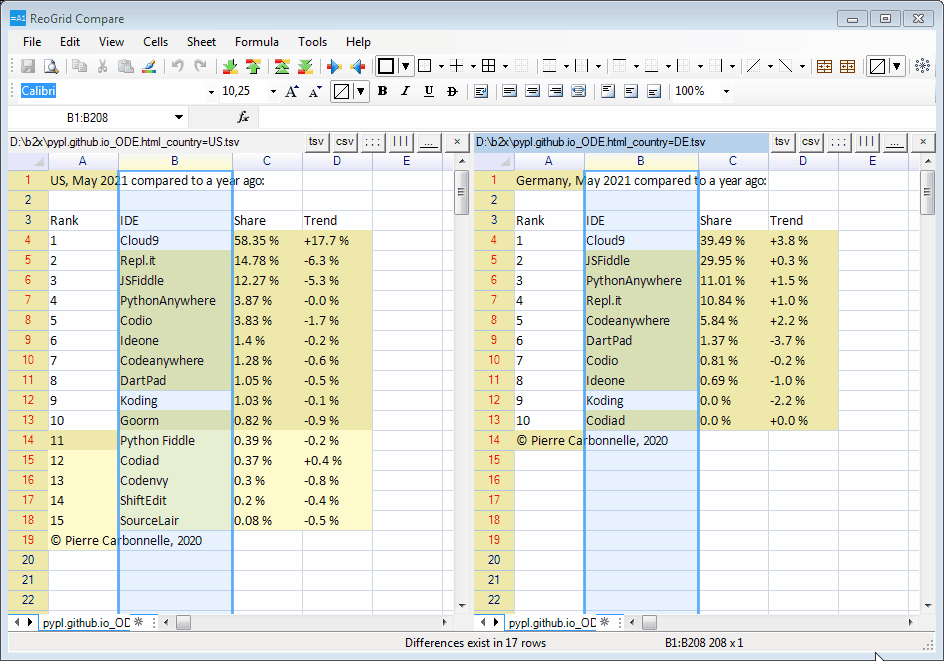Click the Redo arrow icon
The width and height of the screenshot is (944, 661).
[200, 66]
